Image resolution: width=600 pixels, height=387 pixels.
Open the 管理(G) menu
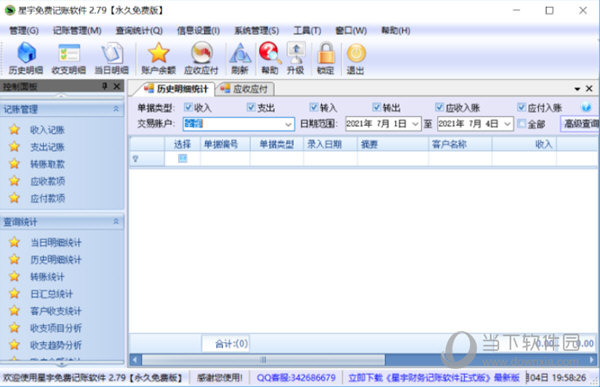click(24, 30)
